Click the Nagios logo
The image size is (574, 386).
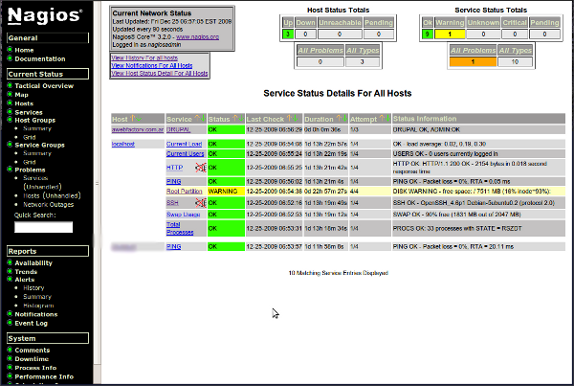(x=45, y=16)
